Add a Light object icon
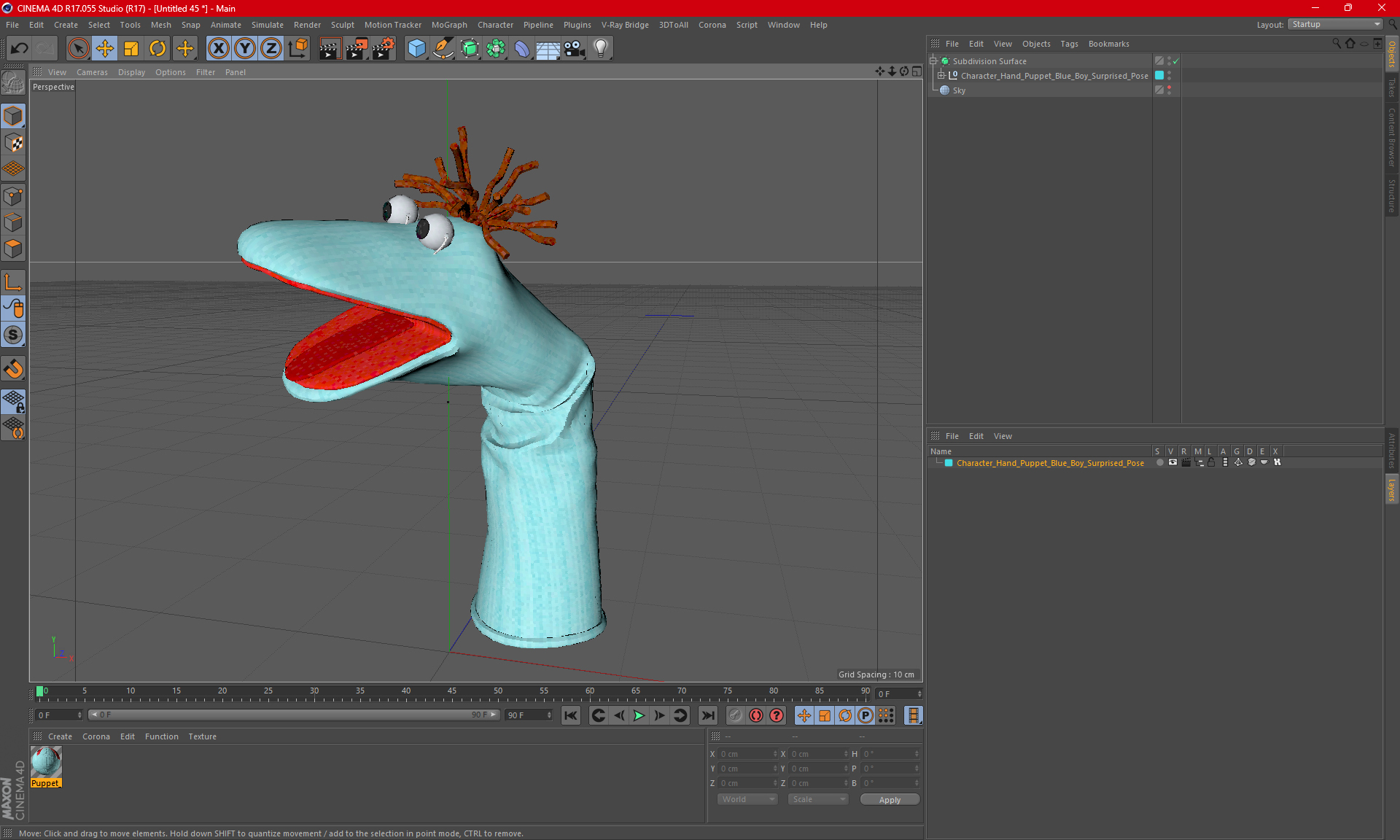 601,49
